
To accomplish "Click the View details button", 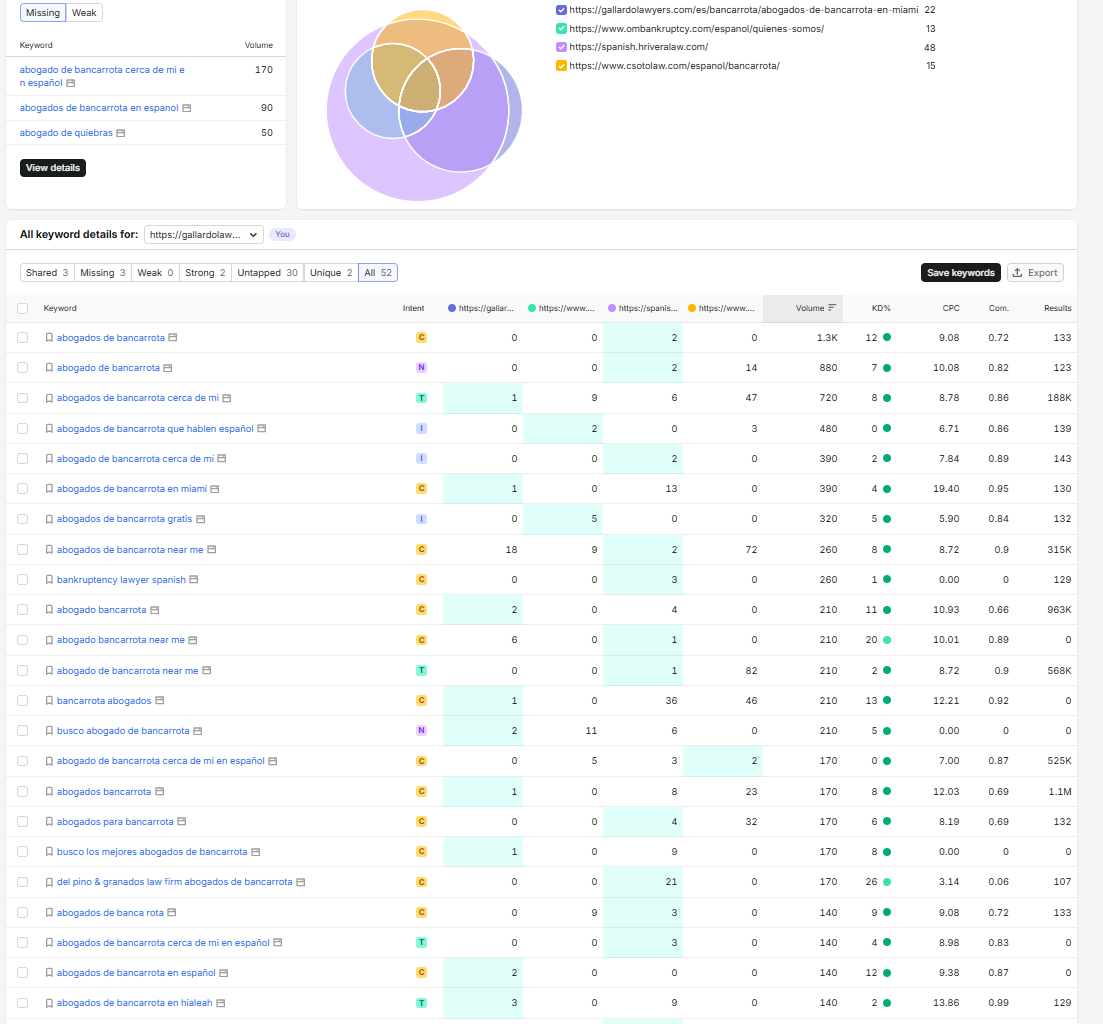I will tap(53, 168).
